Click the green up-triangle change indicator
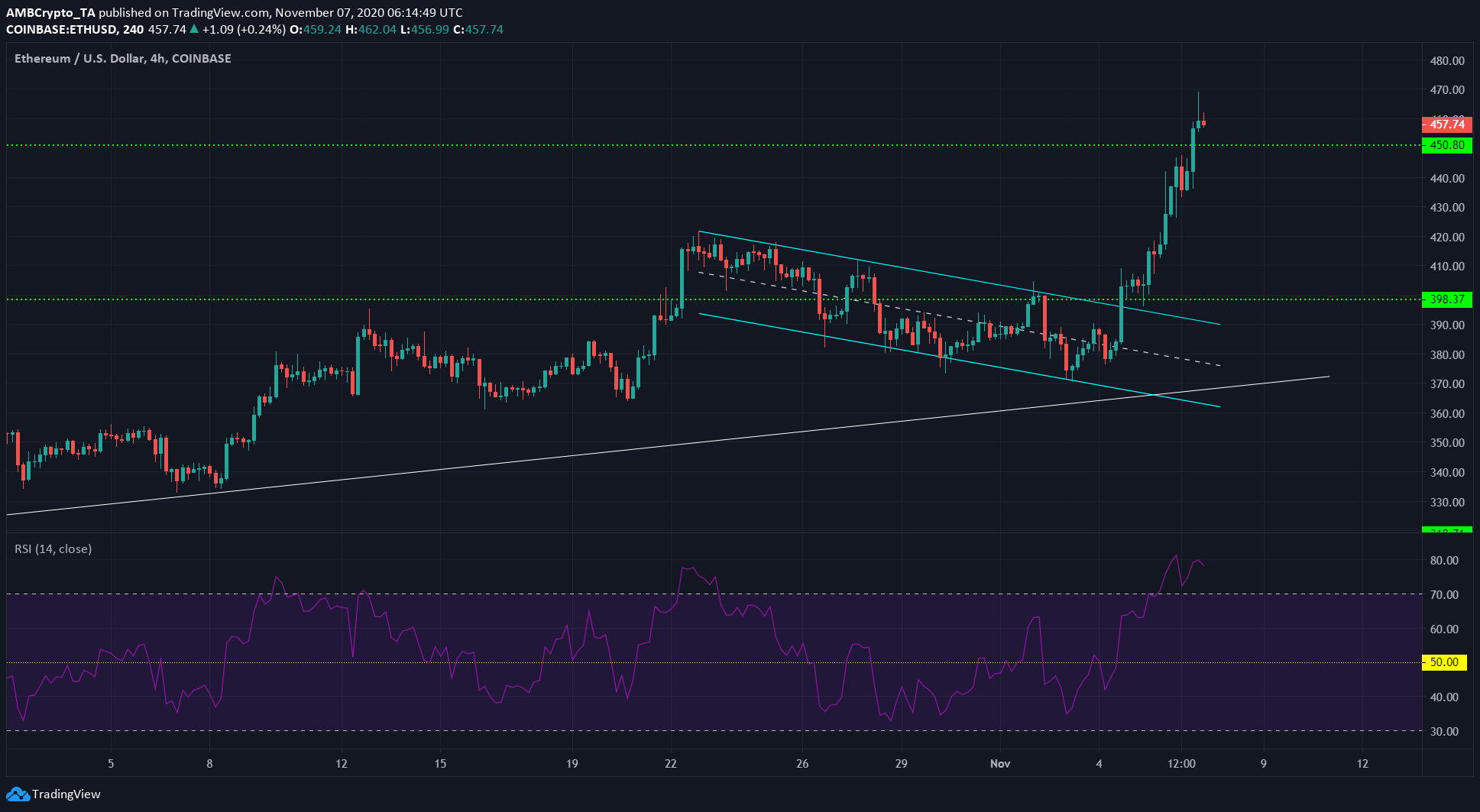Viewport: 1480px width, 812px height. 194,29
